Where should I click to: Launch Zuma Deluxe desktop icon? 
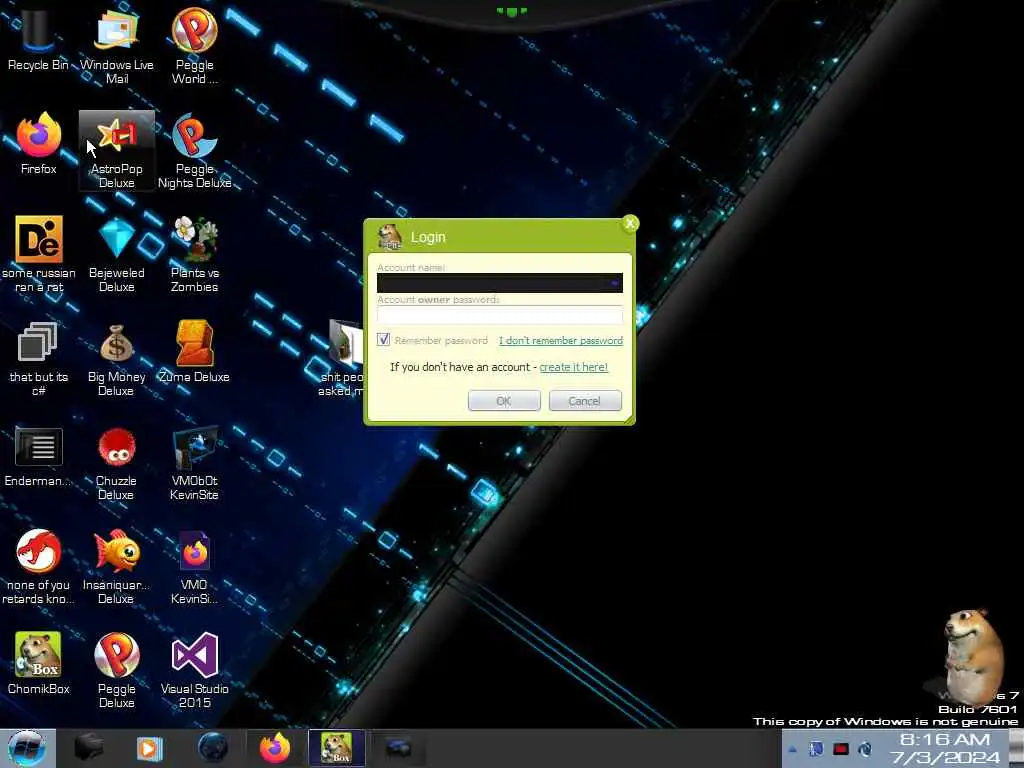195,351
